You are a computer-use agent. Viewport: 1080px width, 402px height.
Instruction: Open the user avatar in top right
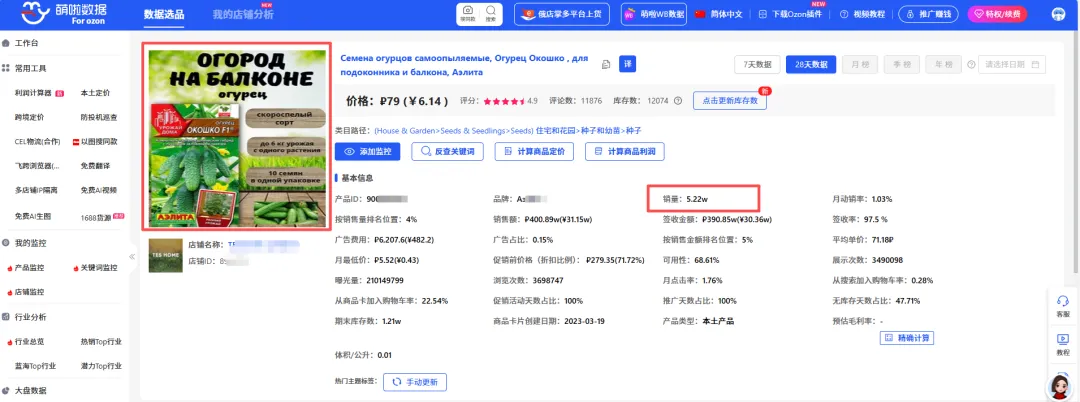click(x=1059, y=14)
